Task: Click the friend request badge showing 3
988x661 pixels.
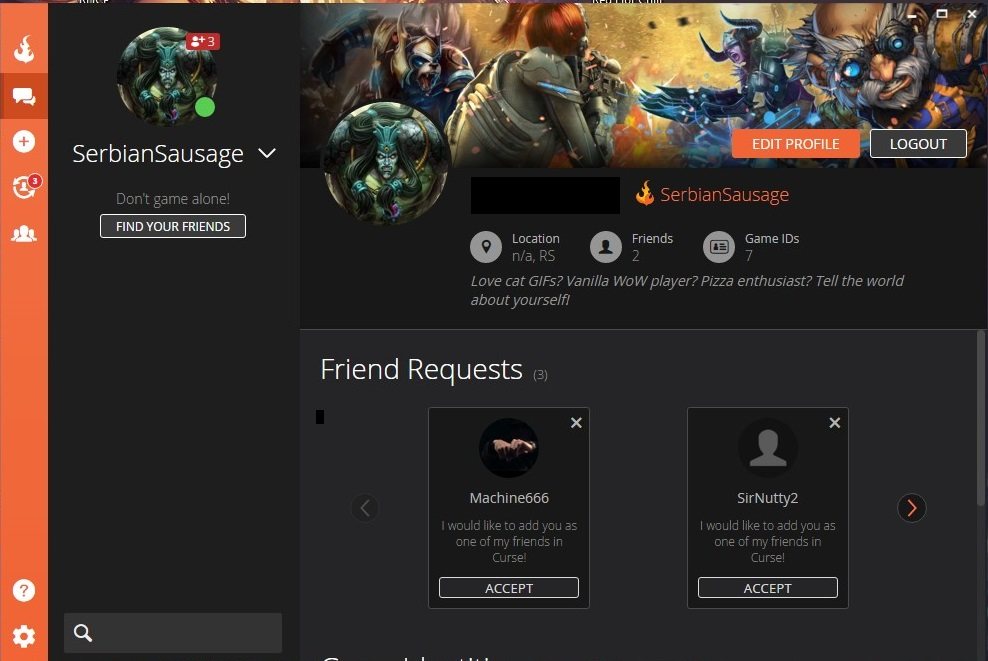Action: tap(202, 42)
